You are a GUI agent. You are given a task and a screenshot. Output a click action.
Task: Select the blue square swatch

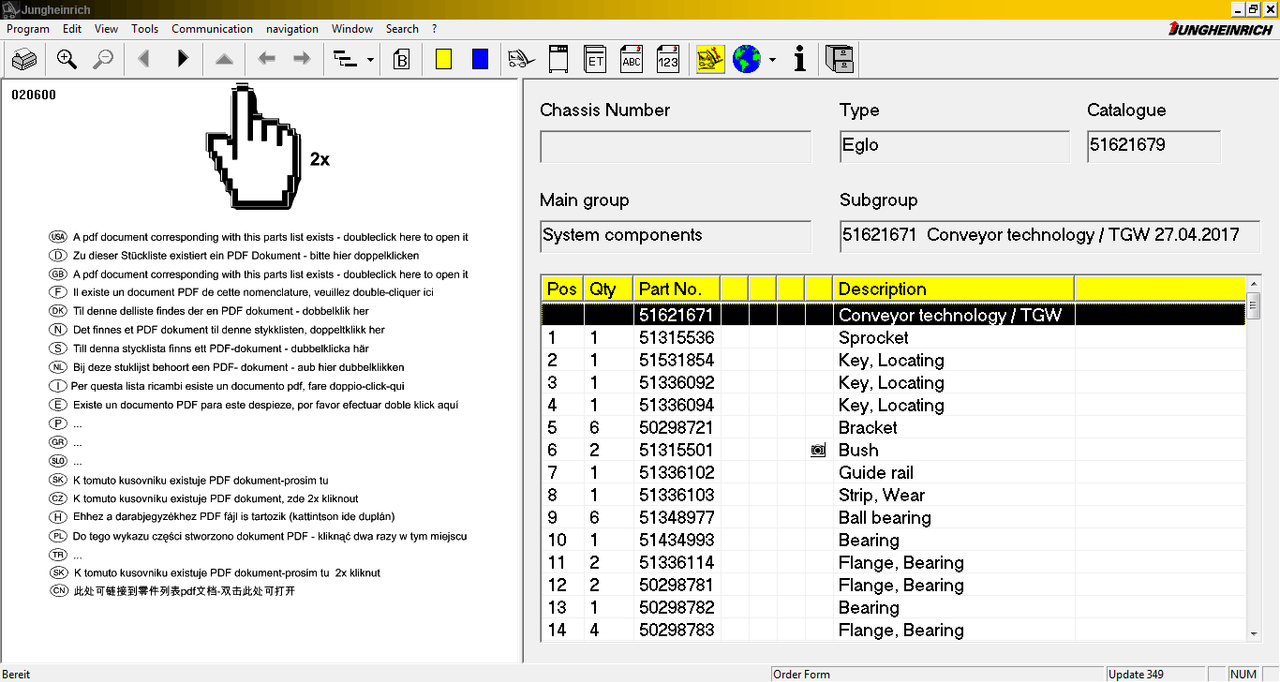(480, 60)
